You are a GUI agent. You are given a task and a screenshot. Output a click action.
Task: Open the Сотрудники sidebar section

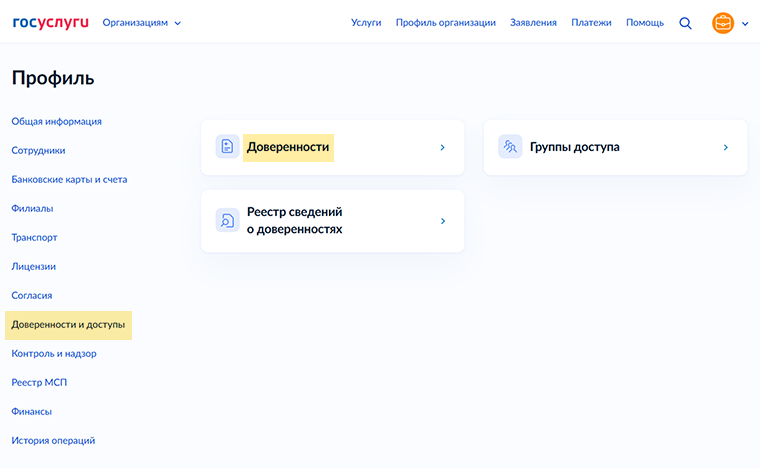(38, 151)
